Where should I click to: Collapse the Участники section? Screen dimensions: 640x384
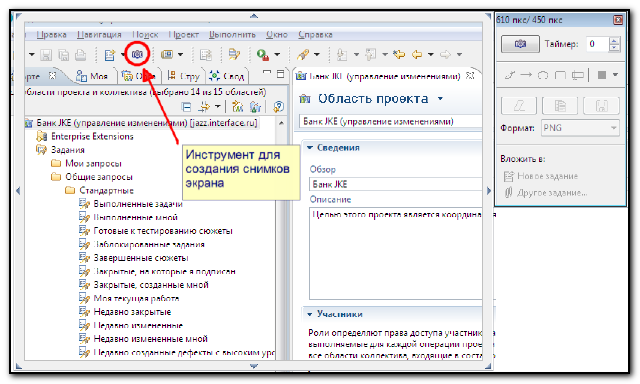[x=310, y=314]
